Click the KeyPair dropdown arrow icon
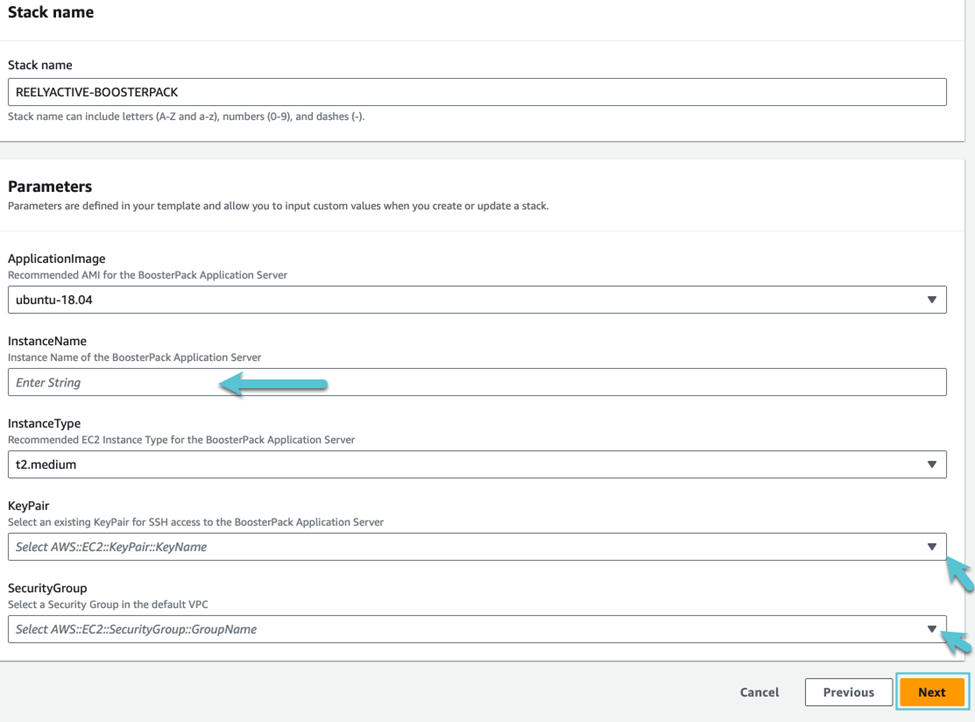The height and width of the screenshot is (722, 975). click(x=931, y=547)
